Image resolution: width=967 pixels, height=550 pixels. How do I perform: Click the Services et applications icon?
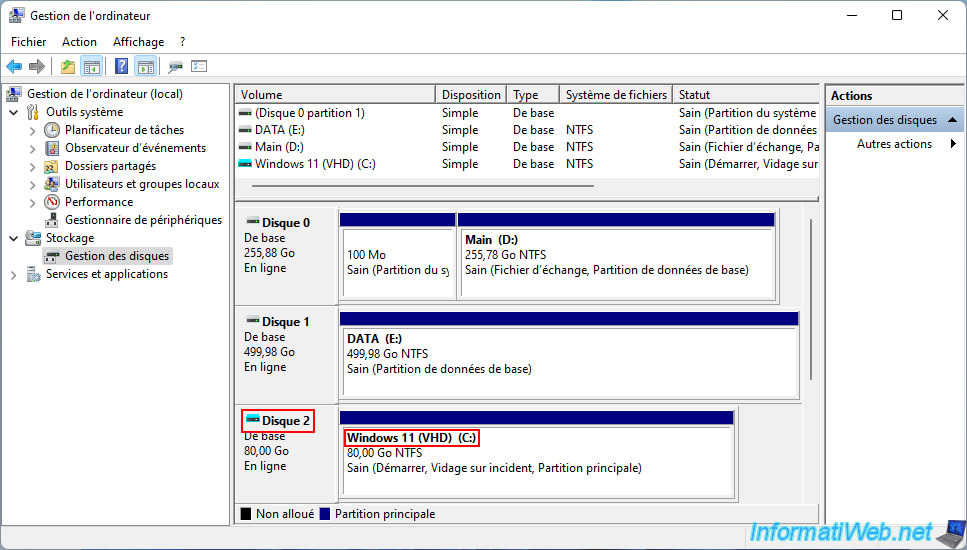[x=33, y=274]
